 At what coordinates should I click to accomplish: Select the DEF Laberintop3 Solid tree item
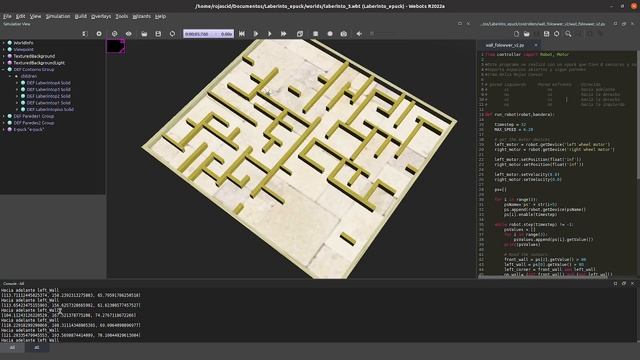click(x=49, y=89)
